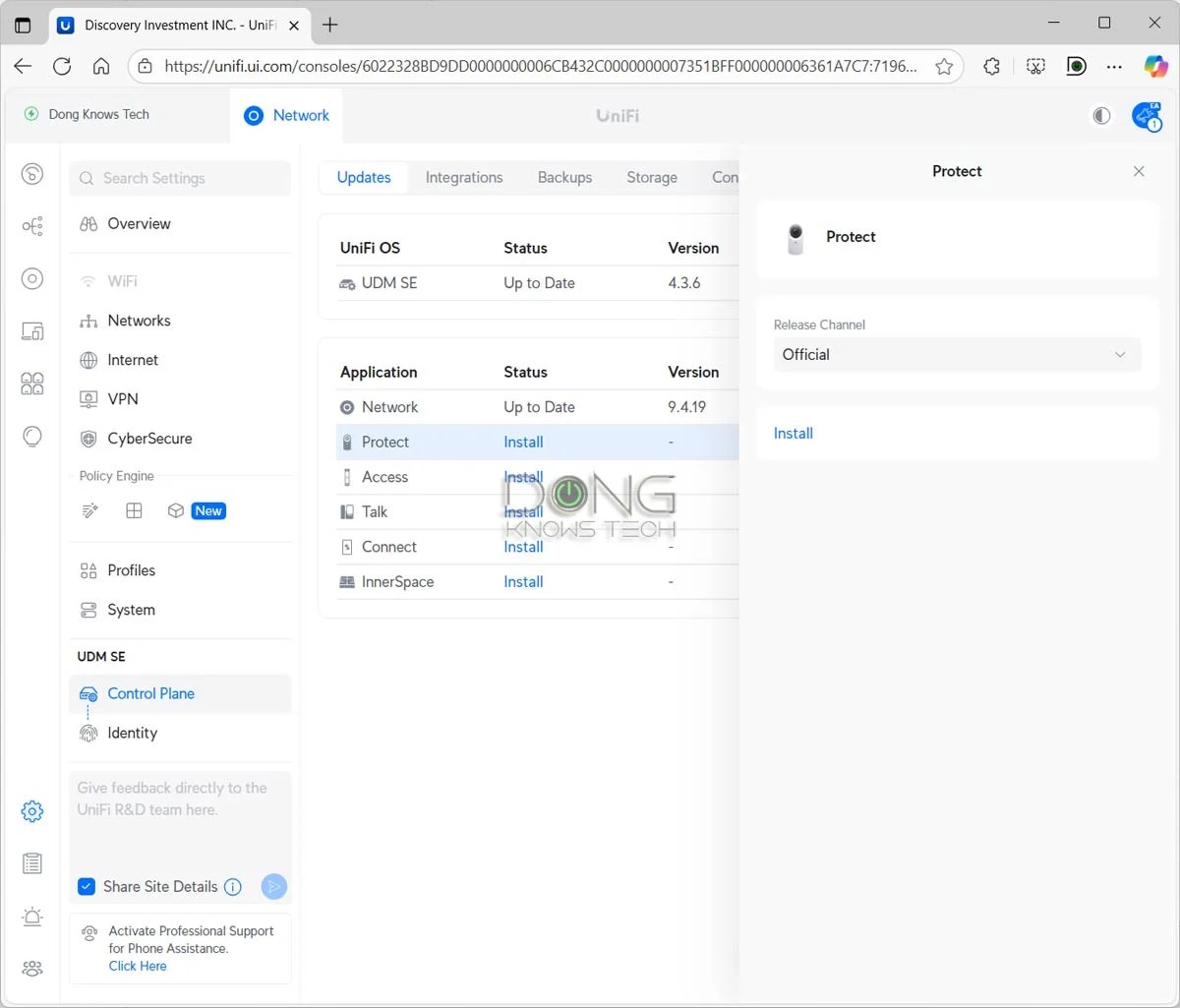This screenshot has height=1008, width=1180.
Task: Switch to the Storage tab
Action: click(x=652, y=177)
